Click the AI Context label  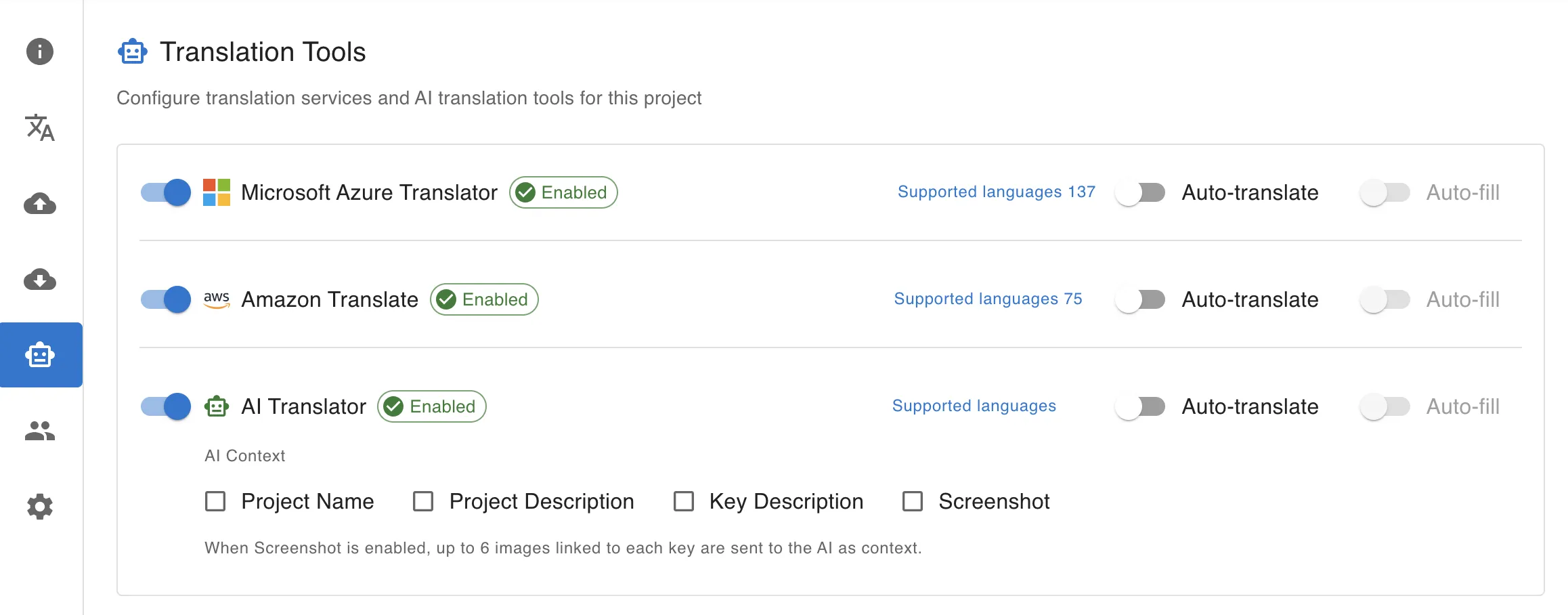245,456
